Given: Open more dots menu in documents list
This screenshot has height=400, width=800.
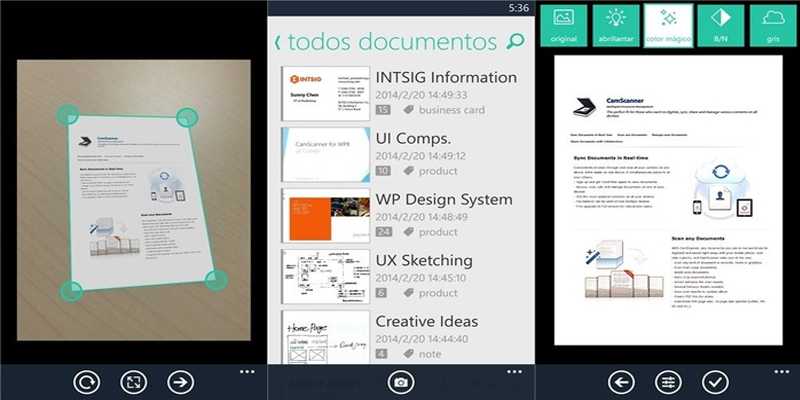Looking at the screenshot, I should 514,371.
